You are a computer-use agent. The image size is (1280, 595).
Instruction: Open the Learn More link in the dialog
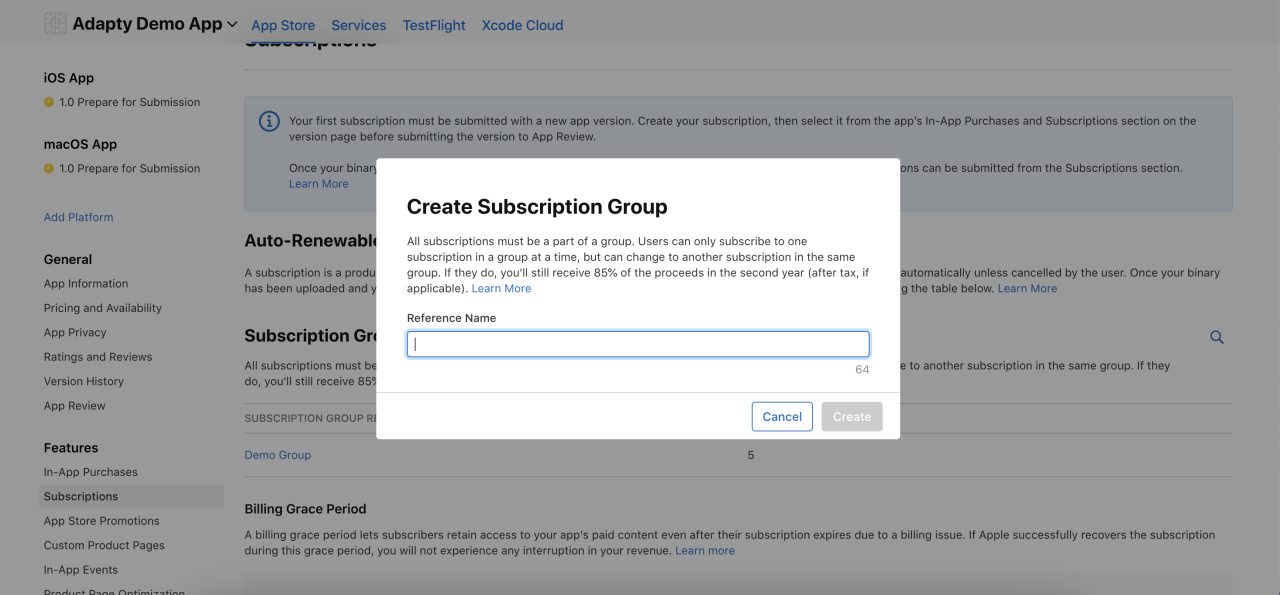click(501, 288)
